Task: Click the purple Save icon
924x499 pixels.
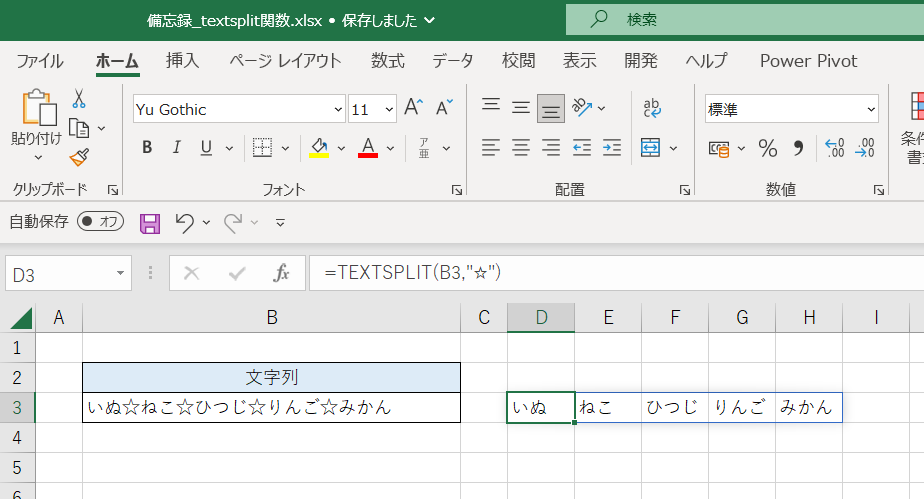Action: click(x=150, y=223)
